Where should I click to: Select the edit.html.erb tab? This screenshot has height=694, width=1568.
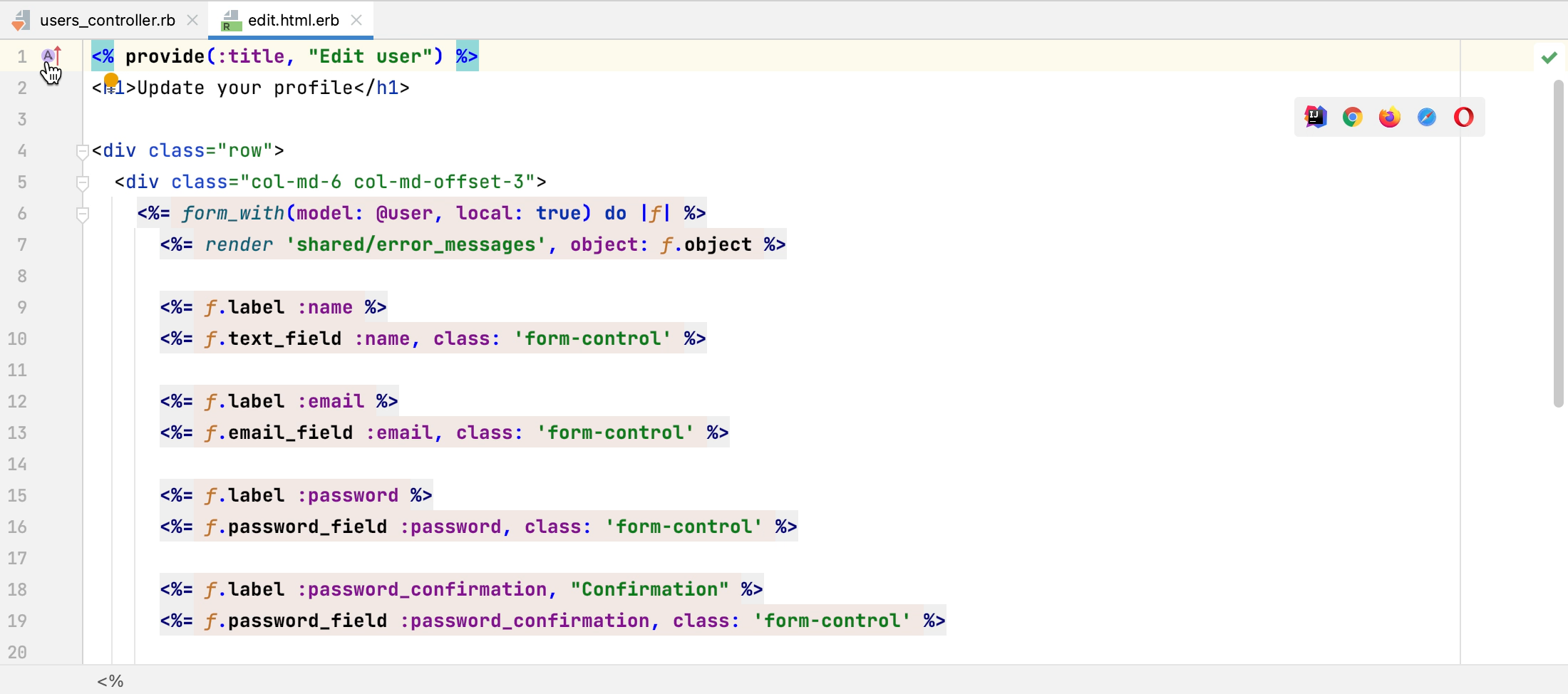click(x=292, y=20)
